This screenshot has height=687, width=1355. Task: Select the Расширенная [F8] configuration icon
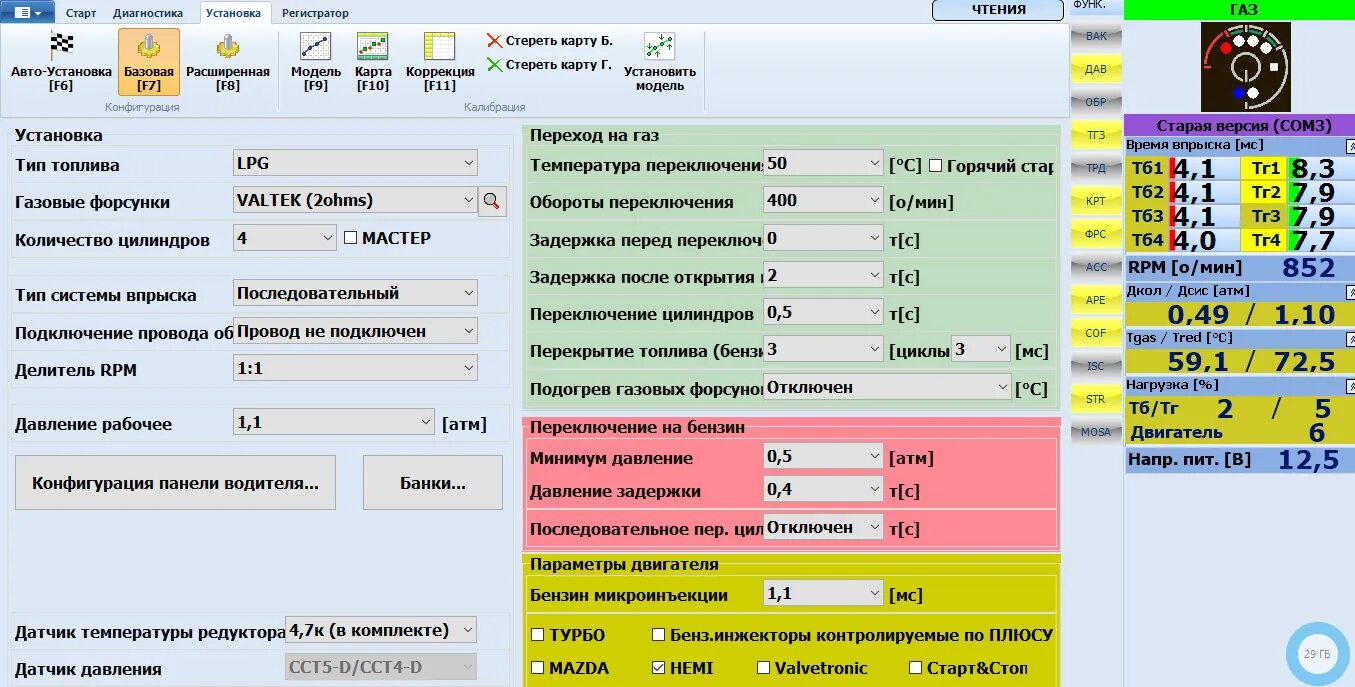click(228, 61)
